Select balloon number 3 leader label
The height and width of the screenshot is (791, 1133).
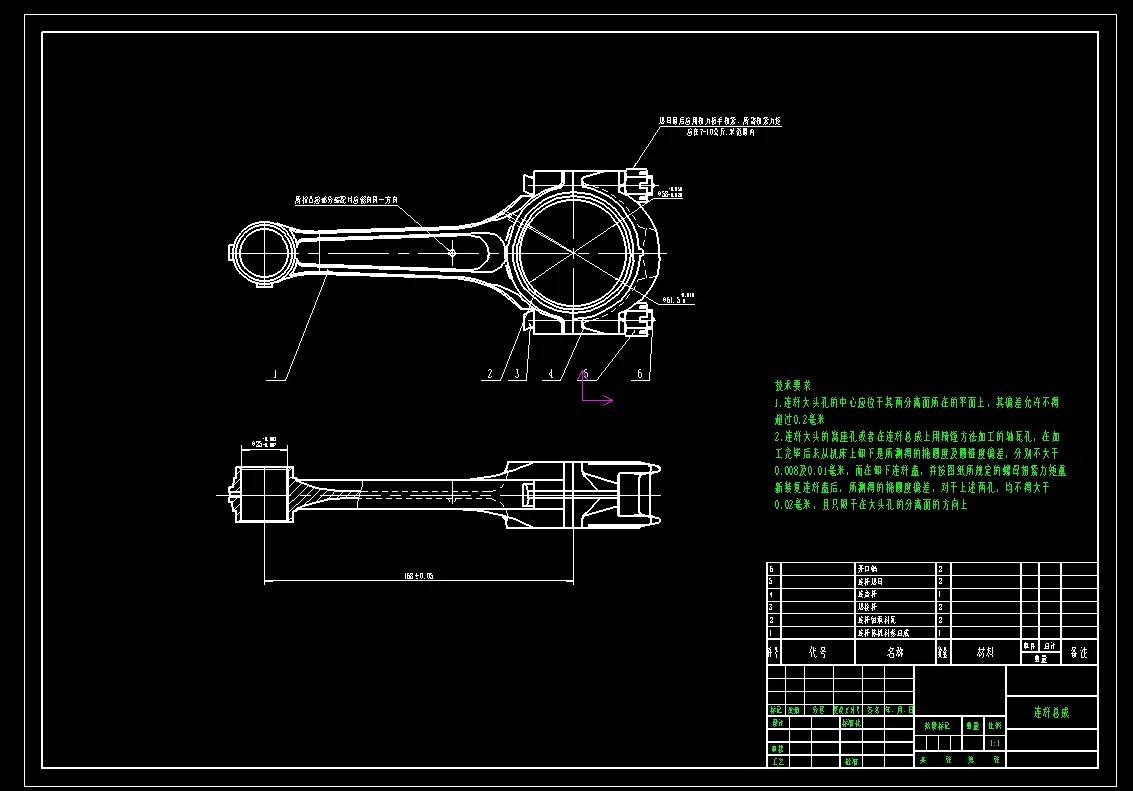pos(517,374)
